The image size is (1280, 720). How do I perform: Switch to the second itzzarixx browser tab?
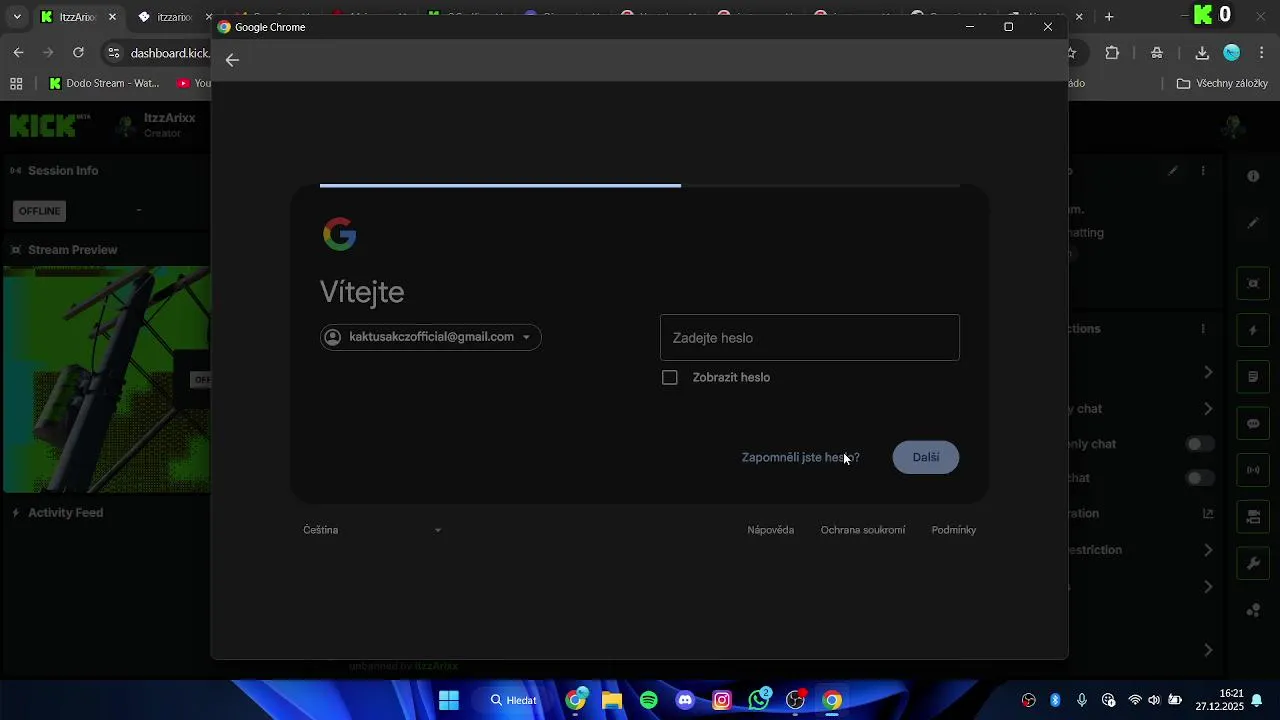172,17
